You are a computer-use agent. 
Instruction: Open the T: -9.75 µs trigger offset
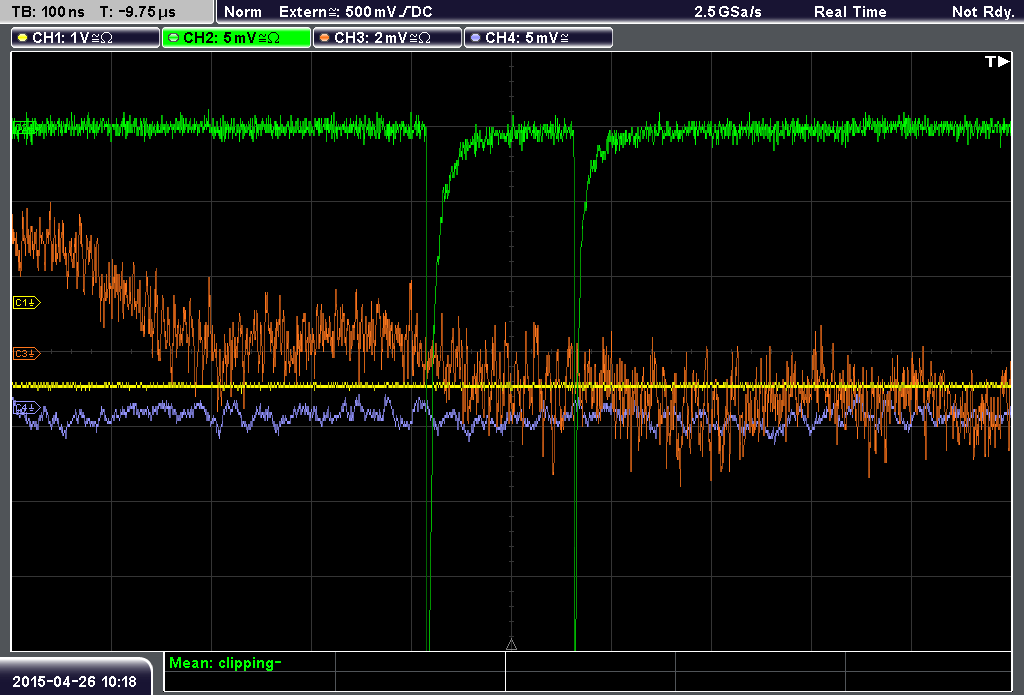pyautogui.click(x=138, y=12)
